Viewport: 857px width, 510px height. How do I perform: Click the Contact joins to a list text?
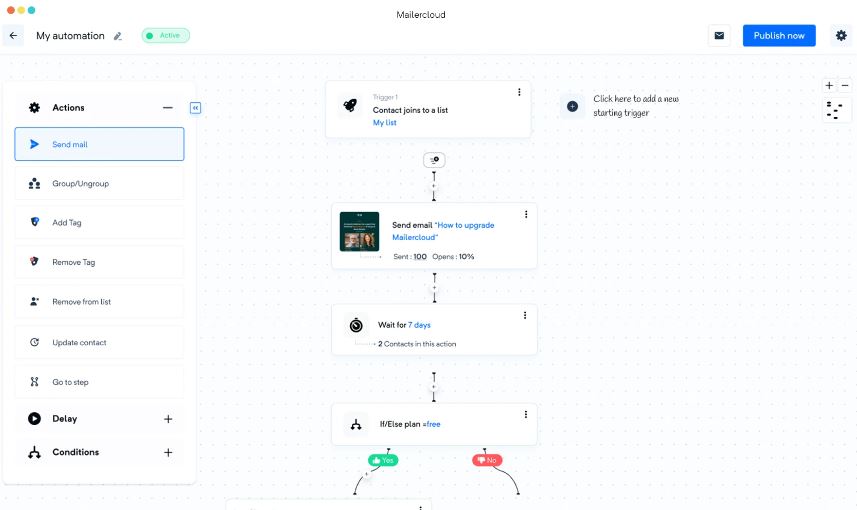point(410,110)
